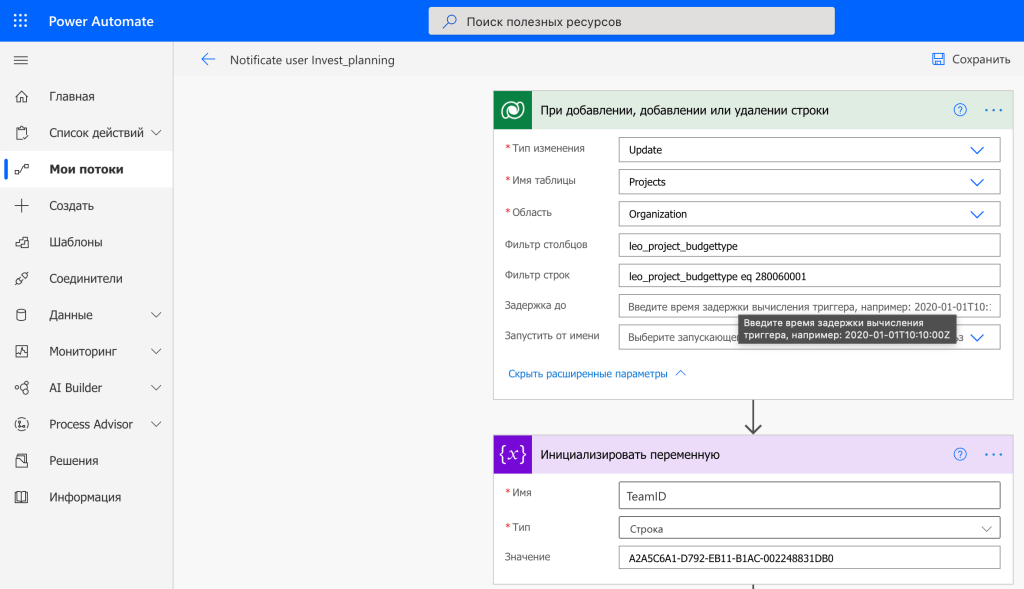
Task: Open the app launcher waffle icon
Action: (20, 21)
